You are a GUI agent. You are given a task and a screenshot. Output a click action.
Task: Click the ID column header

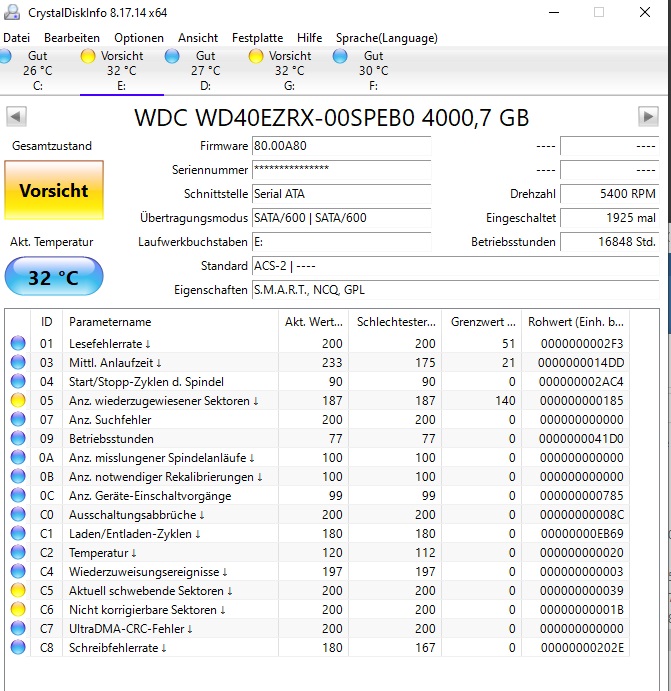pos(47,322)
